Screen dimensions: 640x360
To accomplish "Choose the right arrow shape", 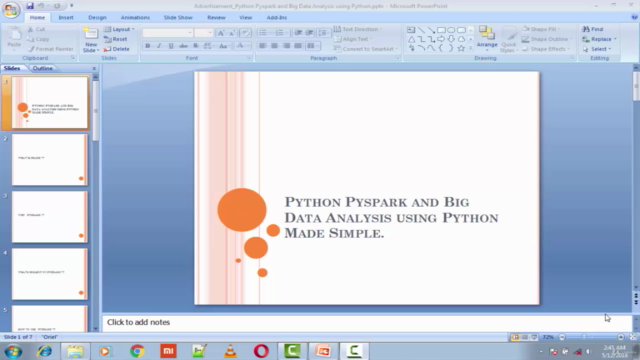I will click(x=441, y=39).
